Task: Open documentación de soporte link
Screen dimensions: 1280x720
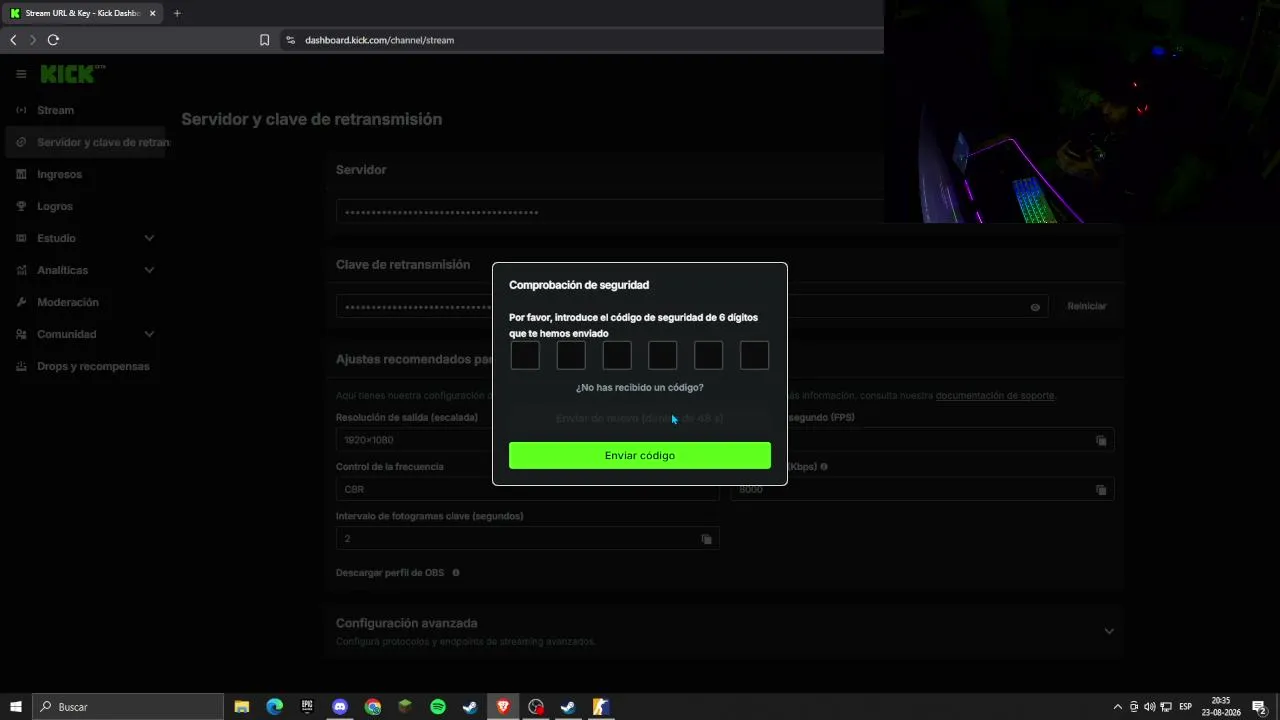Action: [994, 395]
